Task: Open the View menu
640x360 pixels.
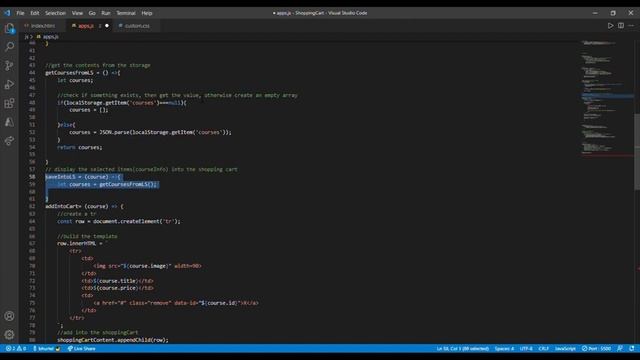Action: point(77,13)
